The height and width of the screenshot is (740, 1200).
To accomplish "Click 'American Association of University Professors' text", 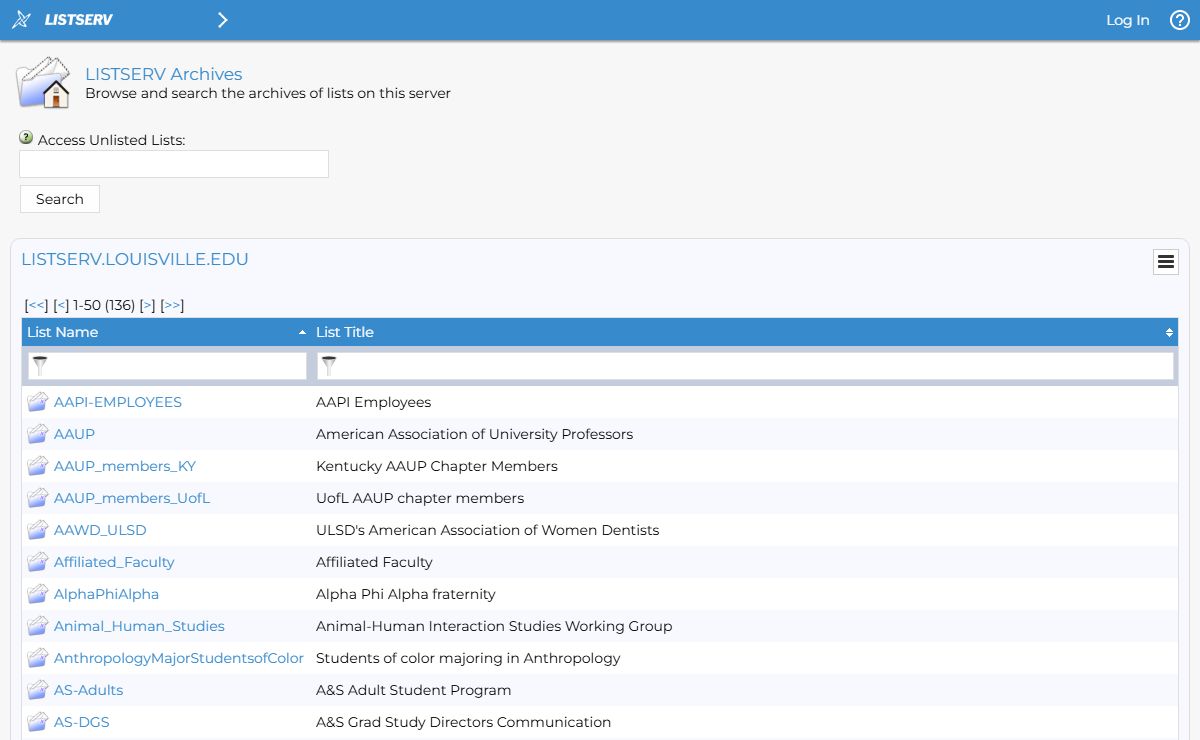I will (474, 434).
